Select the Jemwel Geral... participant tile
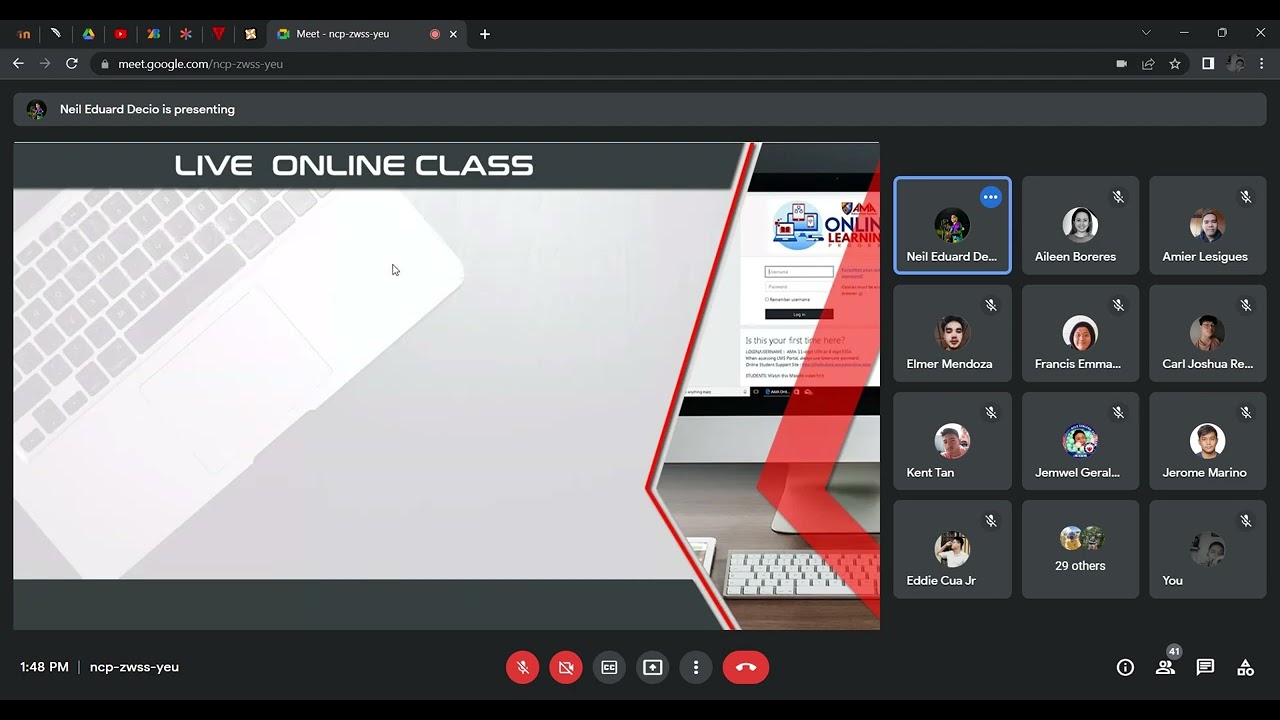 (x=1080, y=441)
